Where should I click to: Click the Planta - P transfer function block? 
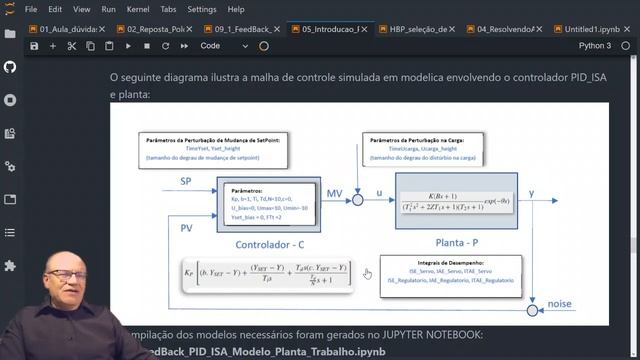pyautogui.click(x=456, y=201)
